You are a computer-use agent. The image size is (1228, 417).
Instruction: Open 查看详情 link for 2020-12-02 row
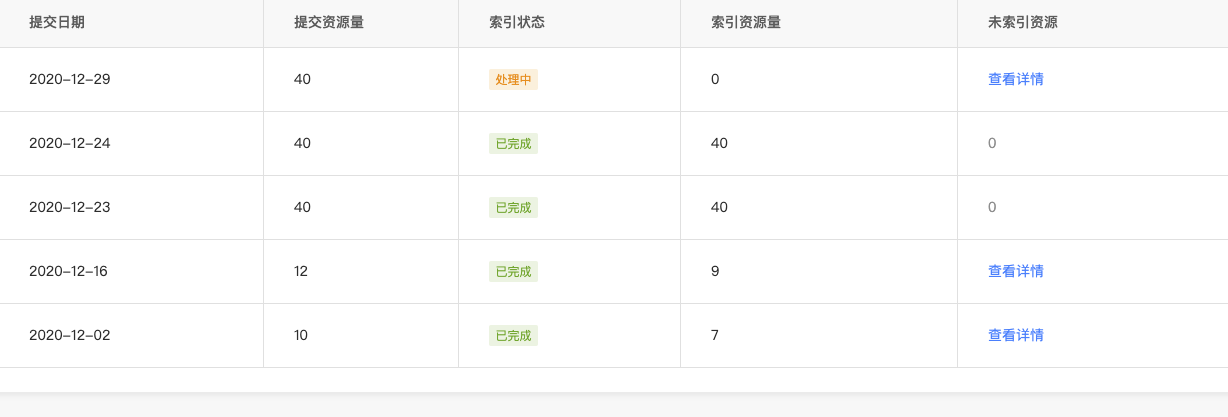(1016, 335)
